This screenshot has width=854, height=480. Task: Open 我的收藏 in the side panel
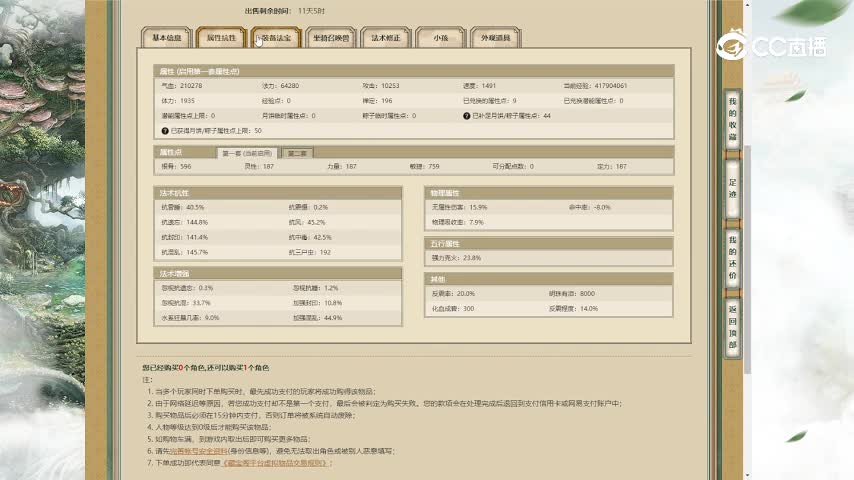point(733,119)
